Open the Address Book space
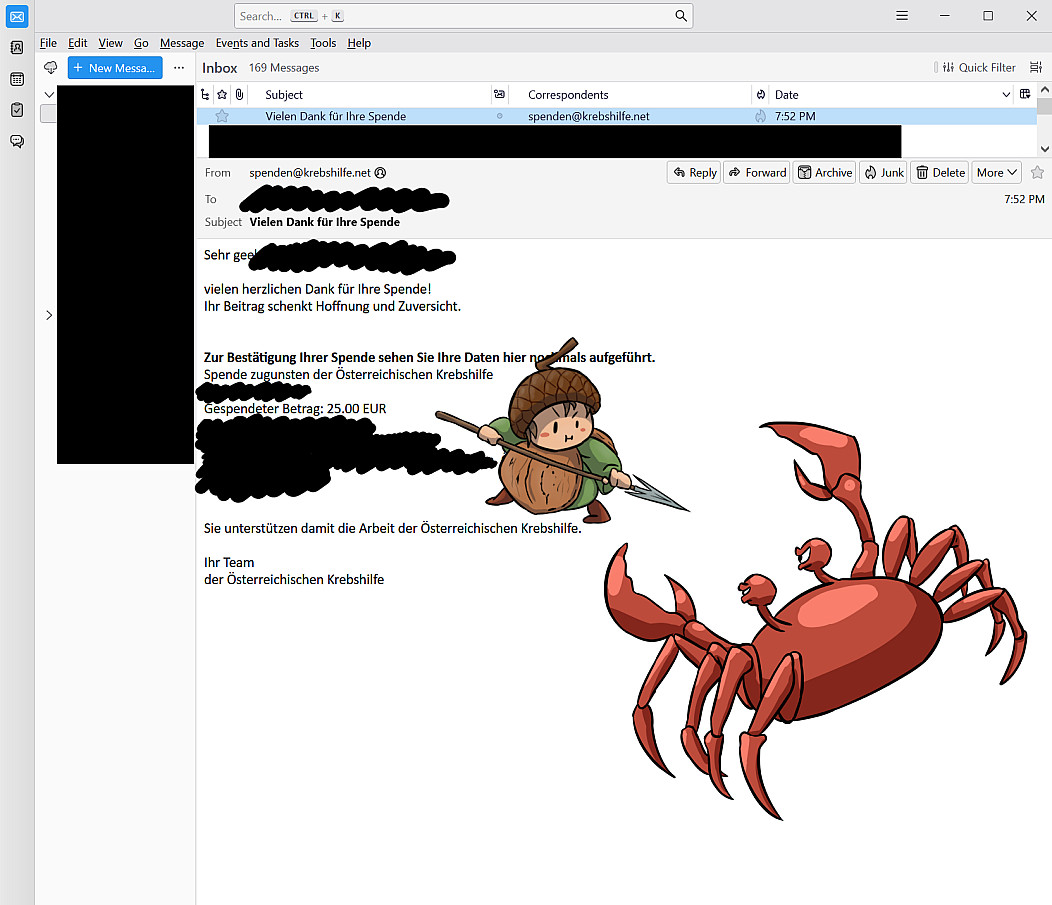This screenshot has width=1052, height=905. tap(17, 47)
